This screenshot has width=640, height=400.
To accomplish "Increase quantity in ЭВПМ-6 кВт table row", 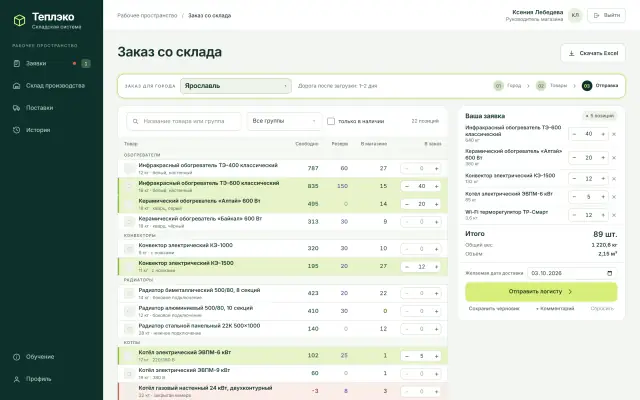I will (436, 356).
